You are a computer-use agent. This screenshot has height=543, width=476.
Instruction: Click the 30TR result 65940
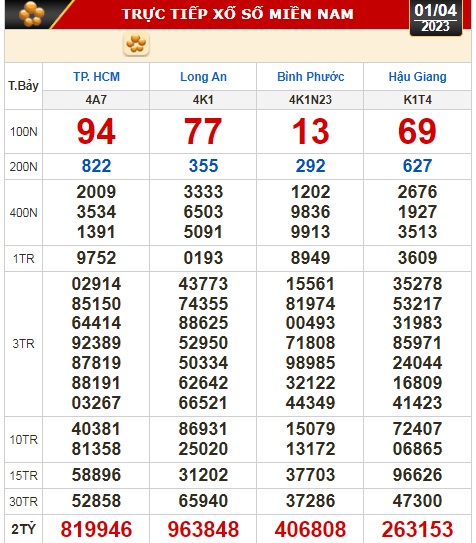coord(203,501)
